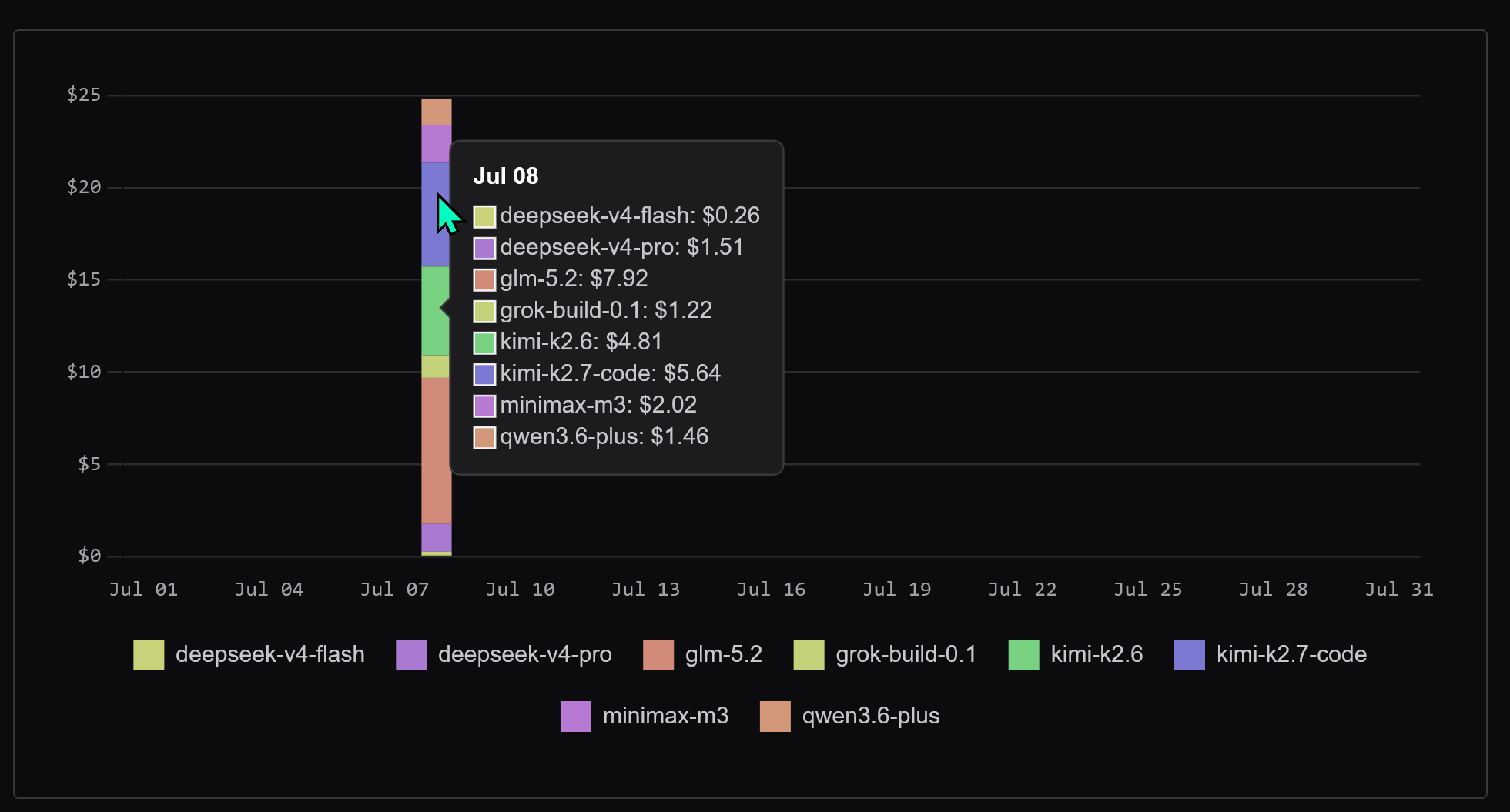Click the Jul 10 x-axis label

tap(520, 590)
